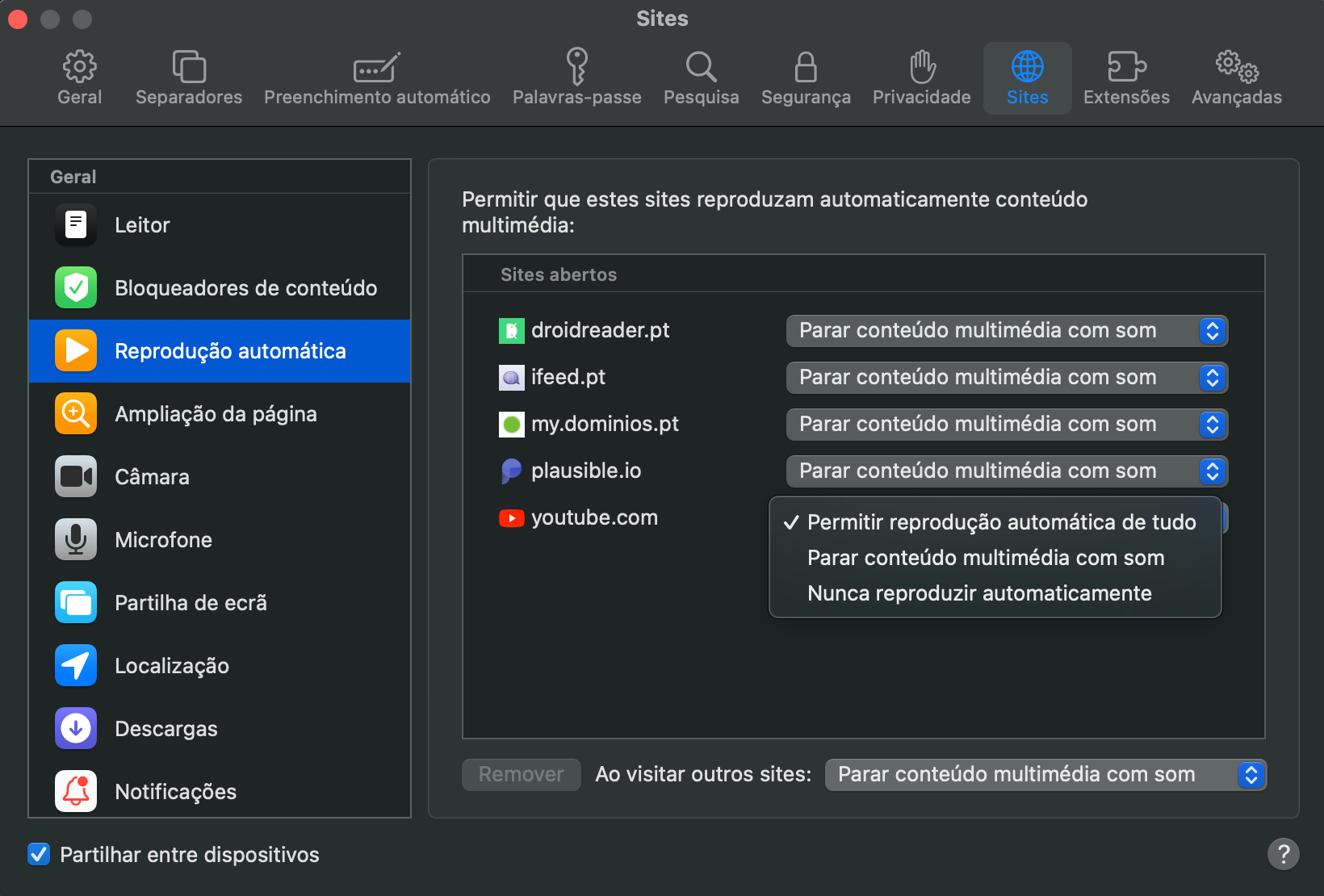Select the Microfone icon in sidebar
This screenshot has height=896, width=1324.
click(76, 539)
